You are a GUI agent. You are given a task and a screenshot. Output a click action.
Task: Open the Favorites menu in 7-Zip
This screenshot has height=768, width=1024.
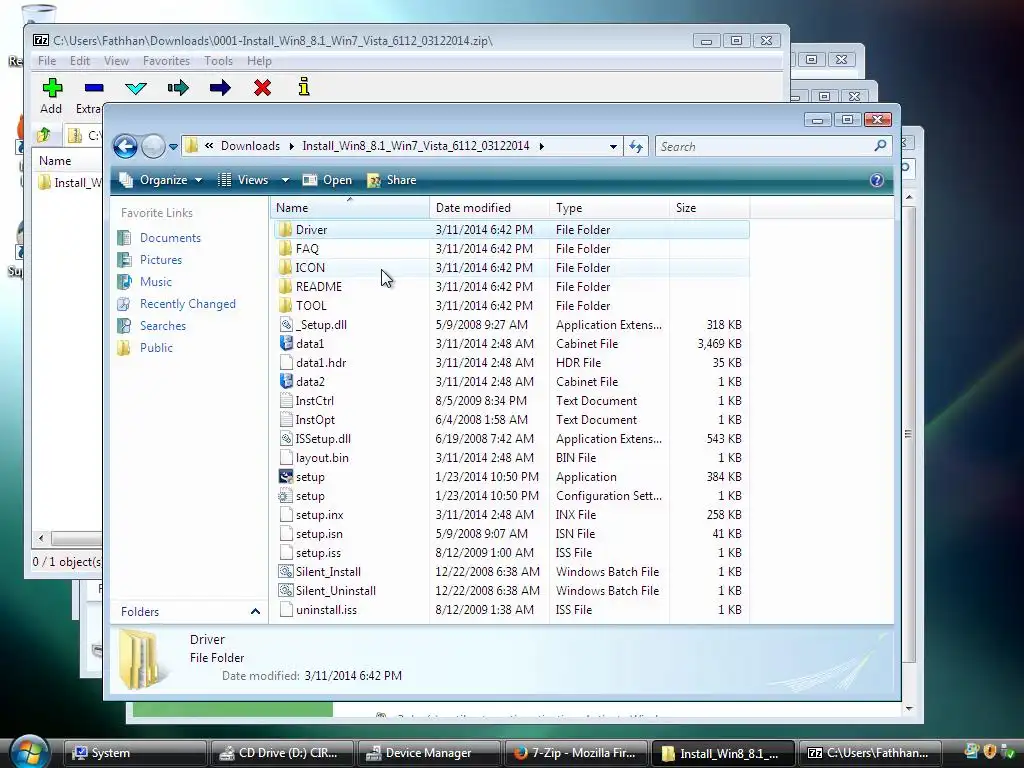[x=167, y=61]
